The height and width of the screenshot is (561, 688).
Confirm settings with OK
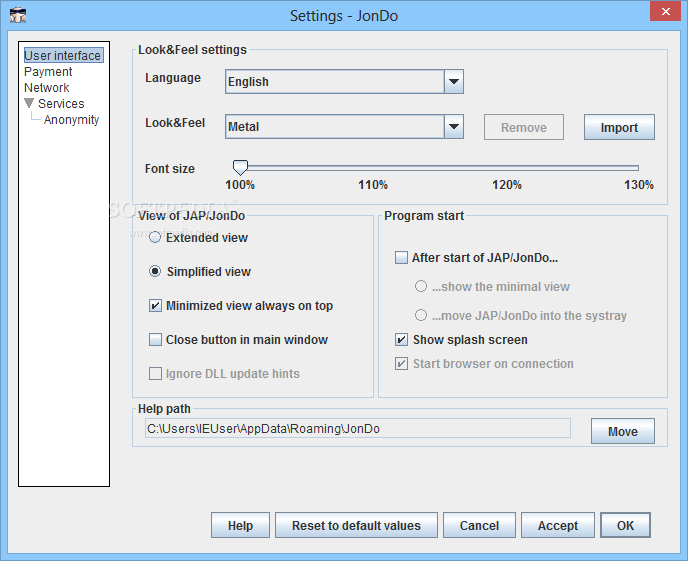[x=625, y=525]
